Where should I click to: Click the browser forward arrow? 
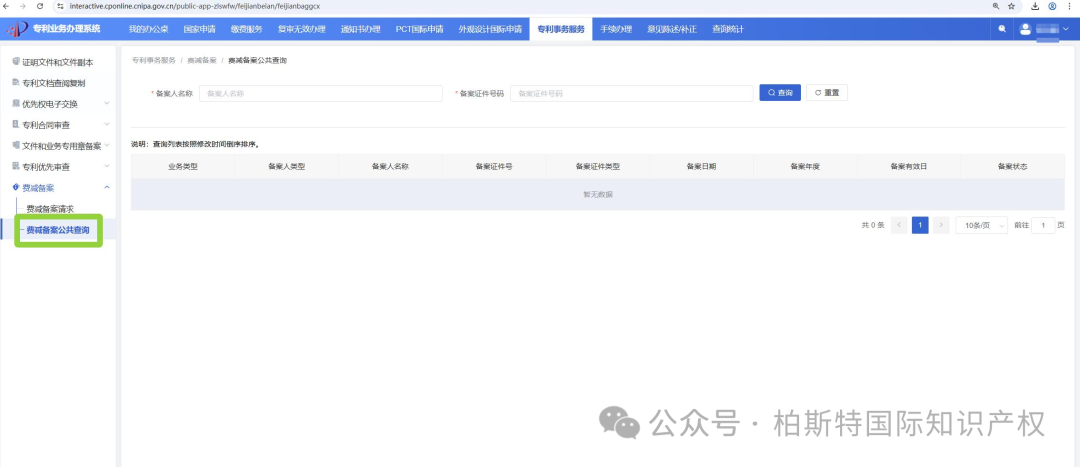pos(23,6)
